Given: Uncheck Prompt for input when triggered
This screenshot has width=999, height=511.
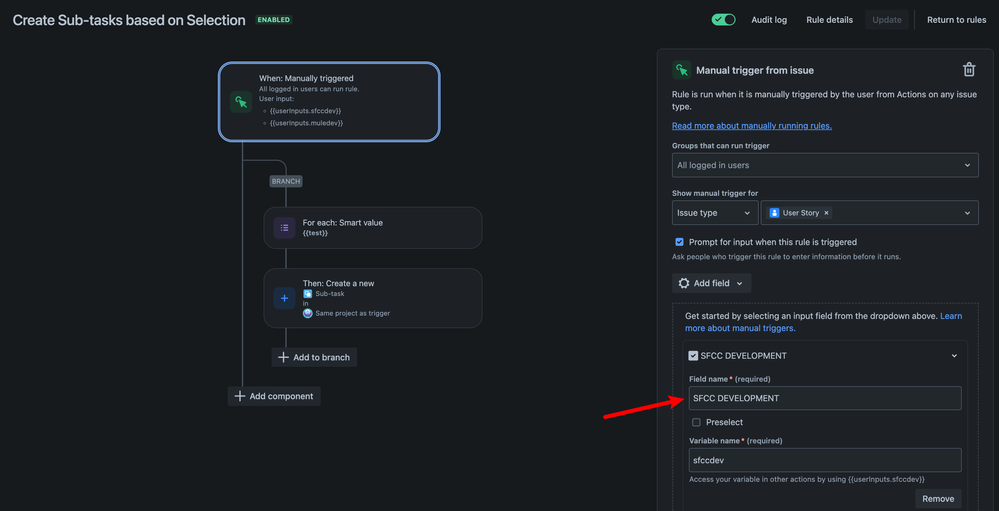Looking at the screenshot, I should coord(680,242).
